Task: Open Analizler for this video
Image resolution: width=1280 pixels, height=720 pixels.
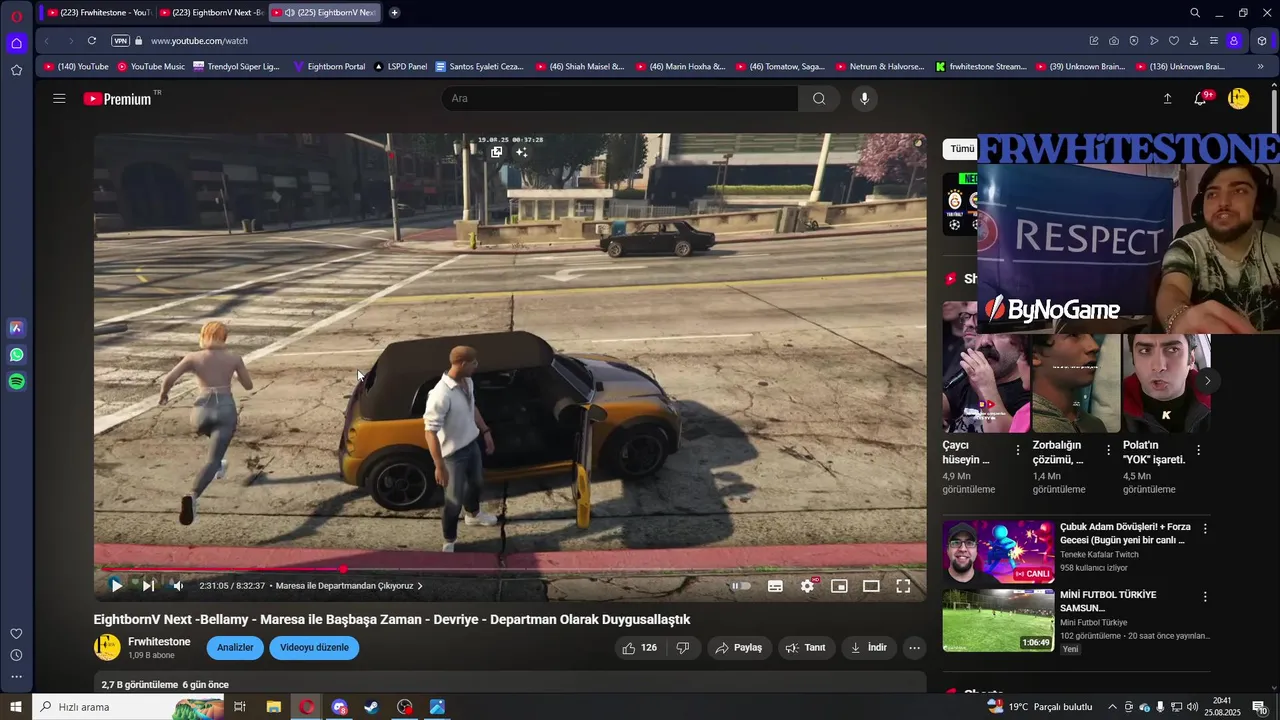Action: 235,648
